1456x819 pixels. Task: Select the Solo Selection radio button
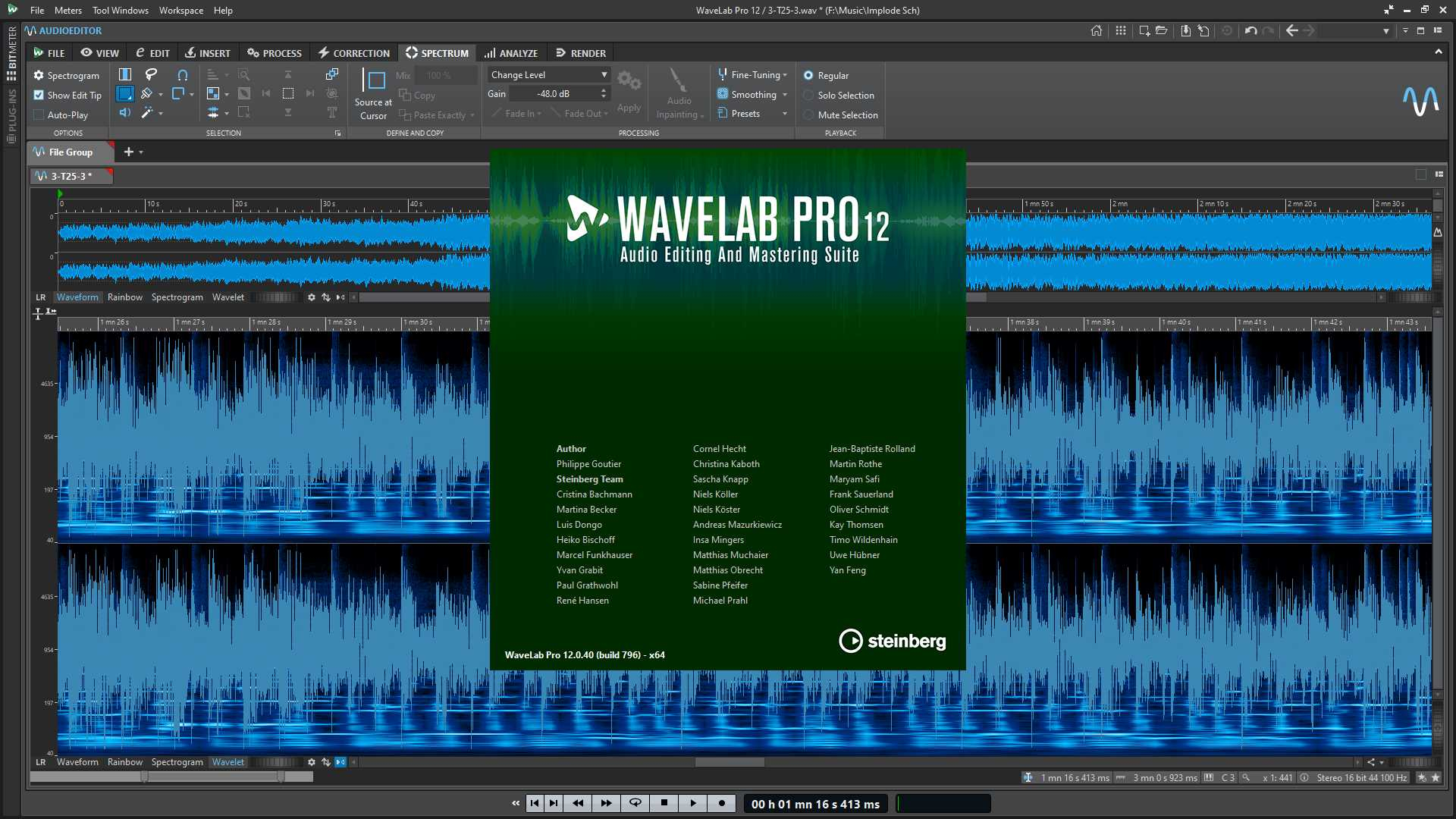click(x=808, y=96)
